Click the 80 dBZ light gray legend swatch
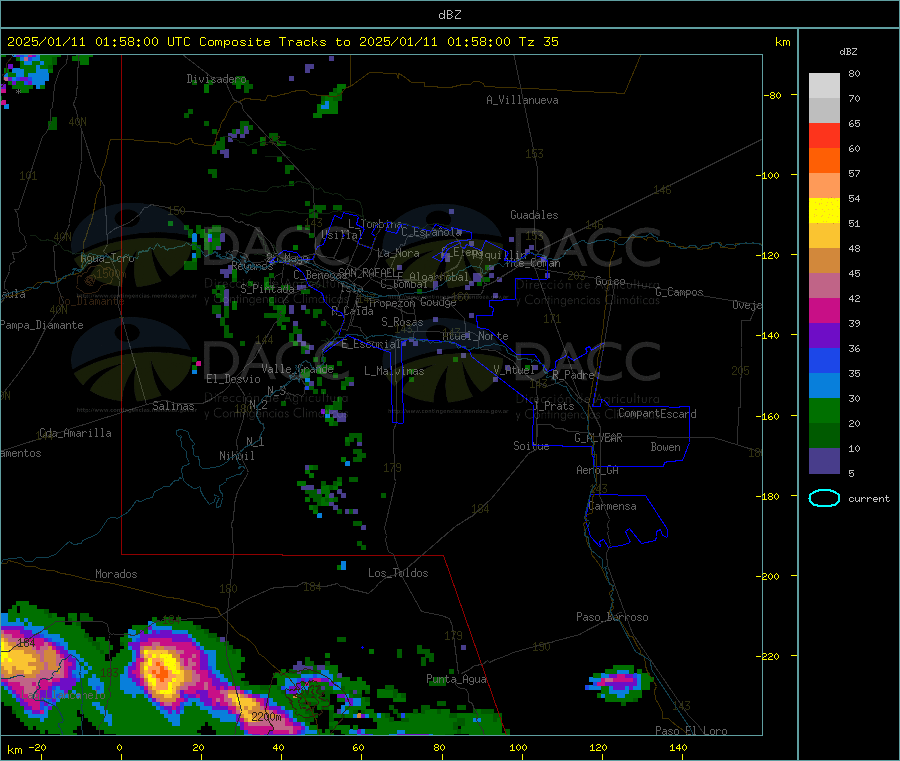This screenshot has width=900, height=761. [x=824, y=86]
